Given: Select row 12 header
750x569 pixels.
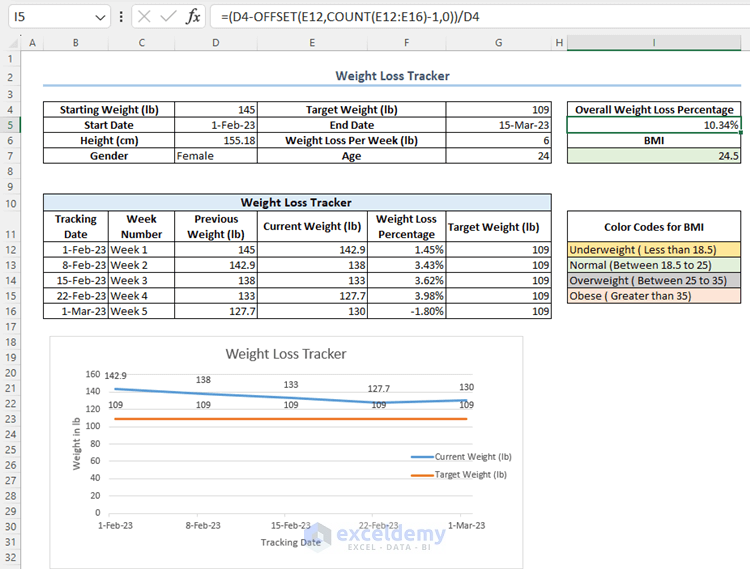Looking at the screenshot, I should [x=10, y=249].
